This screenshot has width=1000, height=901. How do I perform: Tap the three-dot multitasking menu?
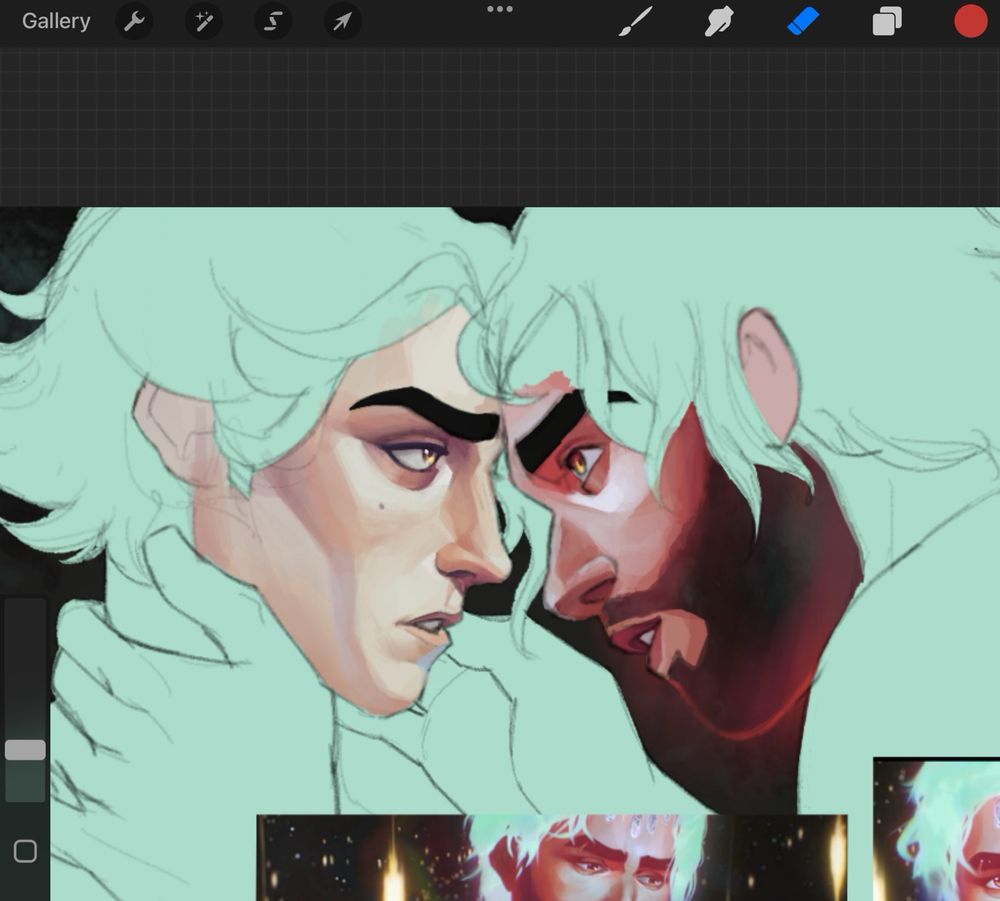[499, 9]
